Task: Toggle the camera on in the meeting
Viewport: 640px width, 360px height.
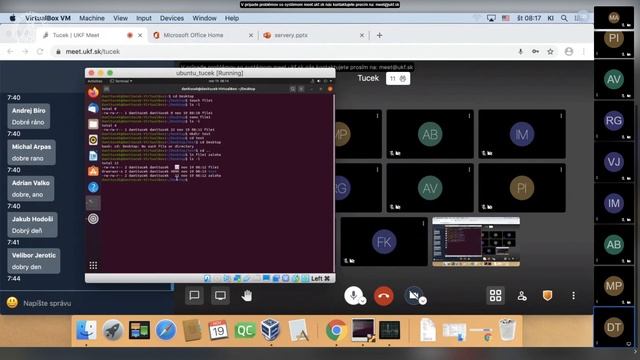Action: click(413, 295)
